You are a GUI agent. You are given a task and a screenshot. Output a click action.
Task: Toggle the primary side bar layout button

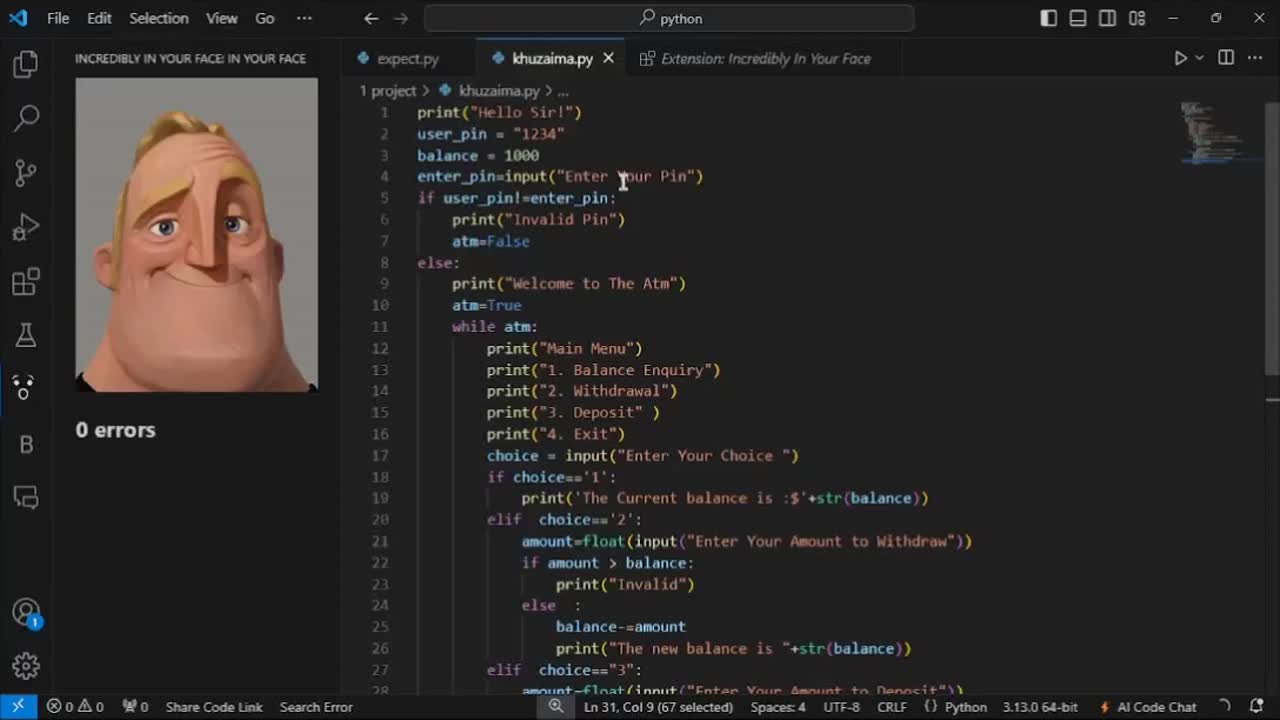(1048, 18)
